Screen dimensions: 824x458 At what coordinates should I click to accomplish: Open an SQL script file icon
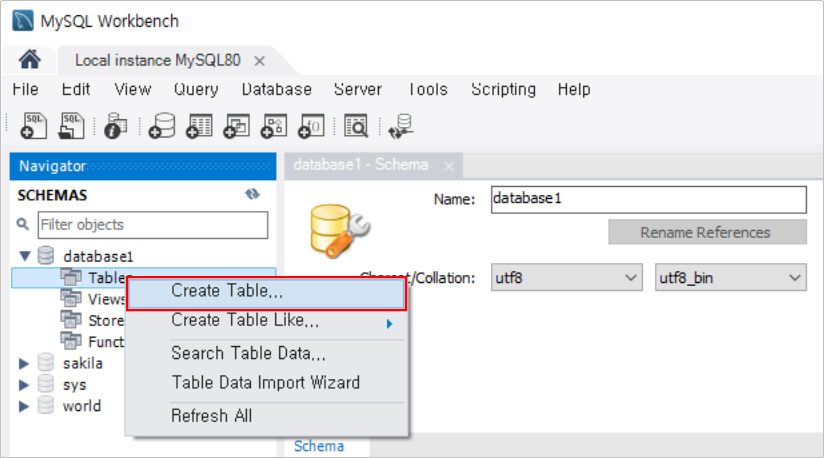pyautogui.click(x=71, y=126)
